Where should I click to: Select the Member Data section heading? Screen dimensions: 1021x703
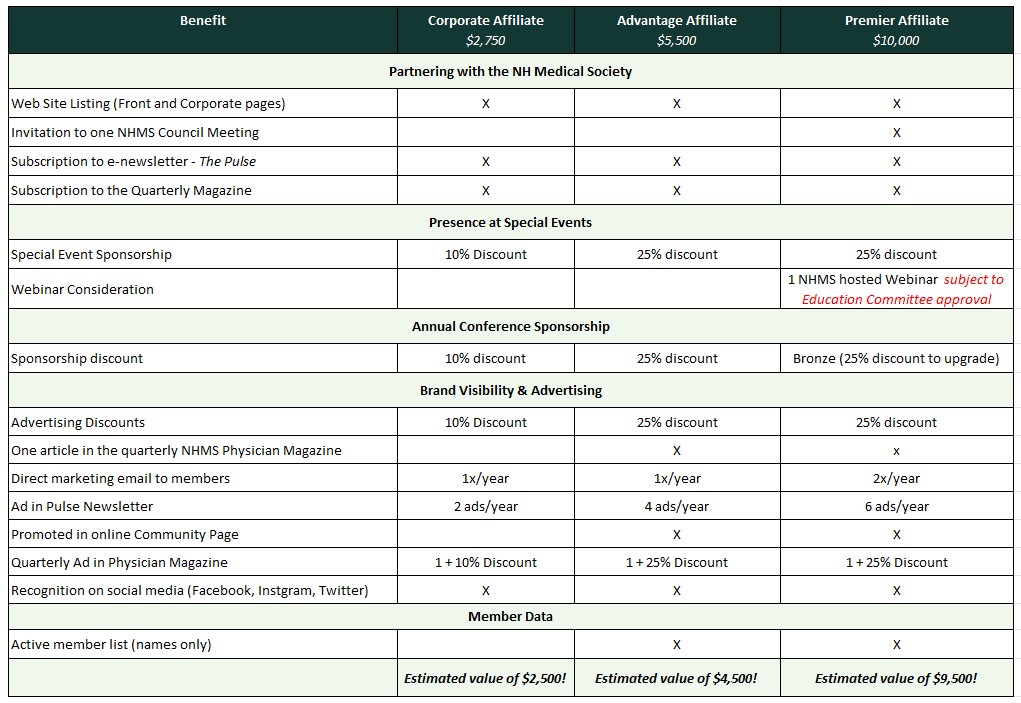(510, 616)
